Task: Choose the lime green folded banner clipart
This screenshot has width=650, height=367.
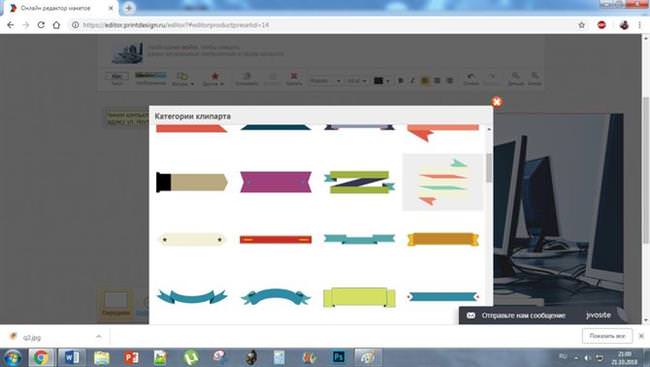Action: click(x=359, y=297)
